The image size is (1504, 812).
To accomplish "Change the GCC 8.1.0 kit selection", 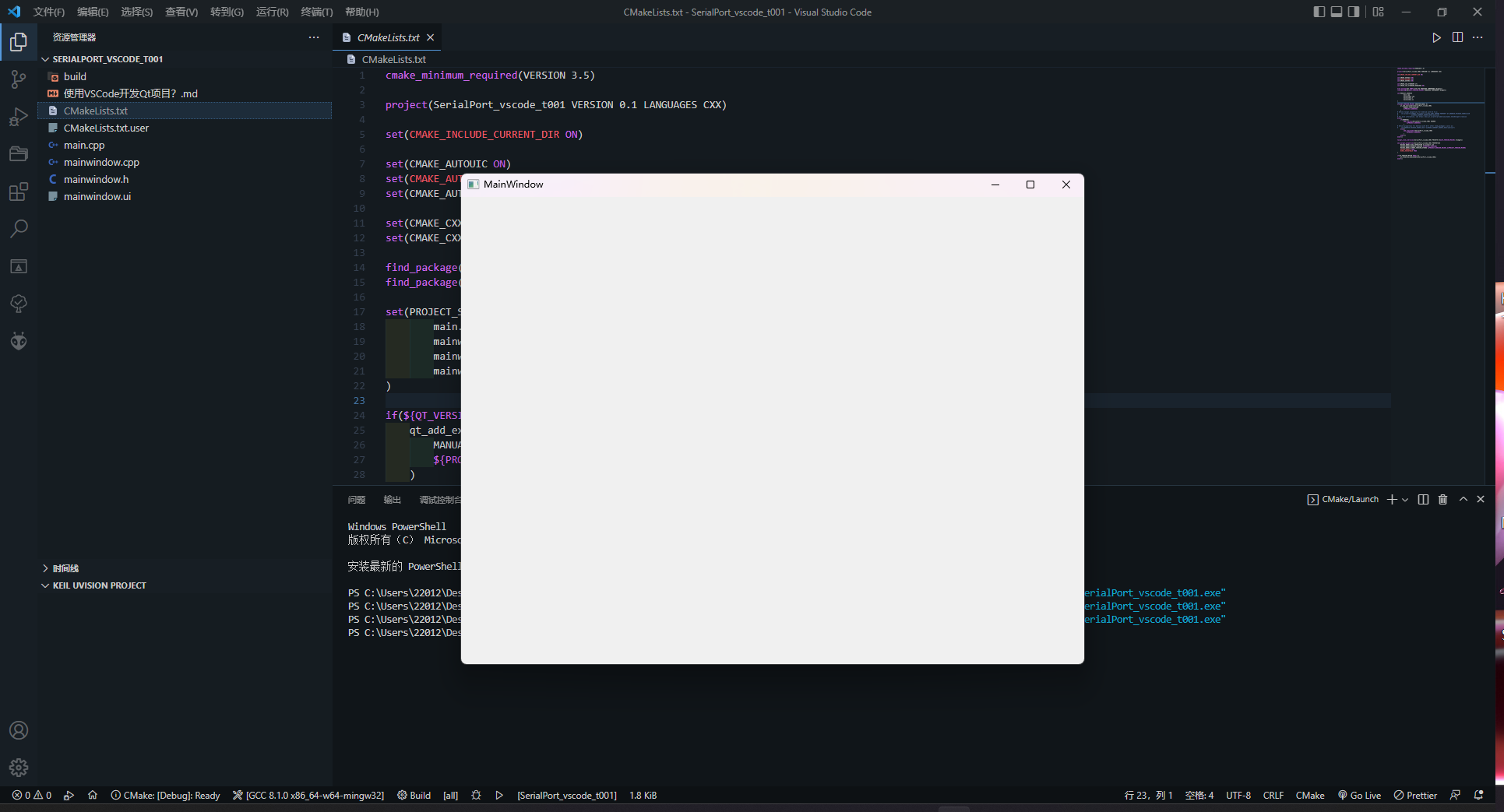I will (x=308, y=796).
